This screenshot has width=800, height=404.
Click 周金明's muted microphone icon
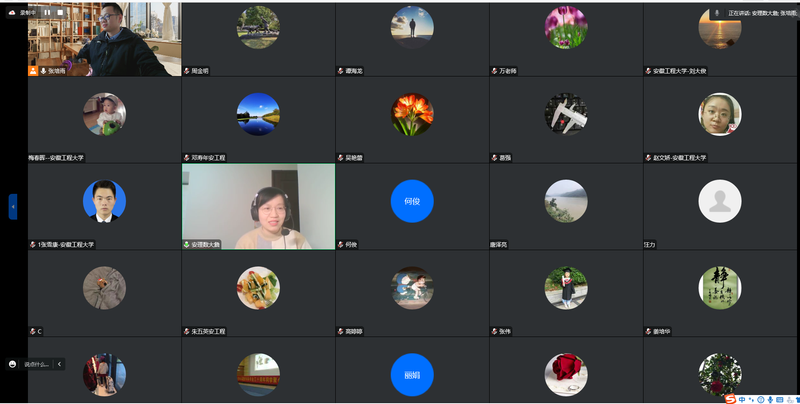coord(187,71)
